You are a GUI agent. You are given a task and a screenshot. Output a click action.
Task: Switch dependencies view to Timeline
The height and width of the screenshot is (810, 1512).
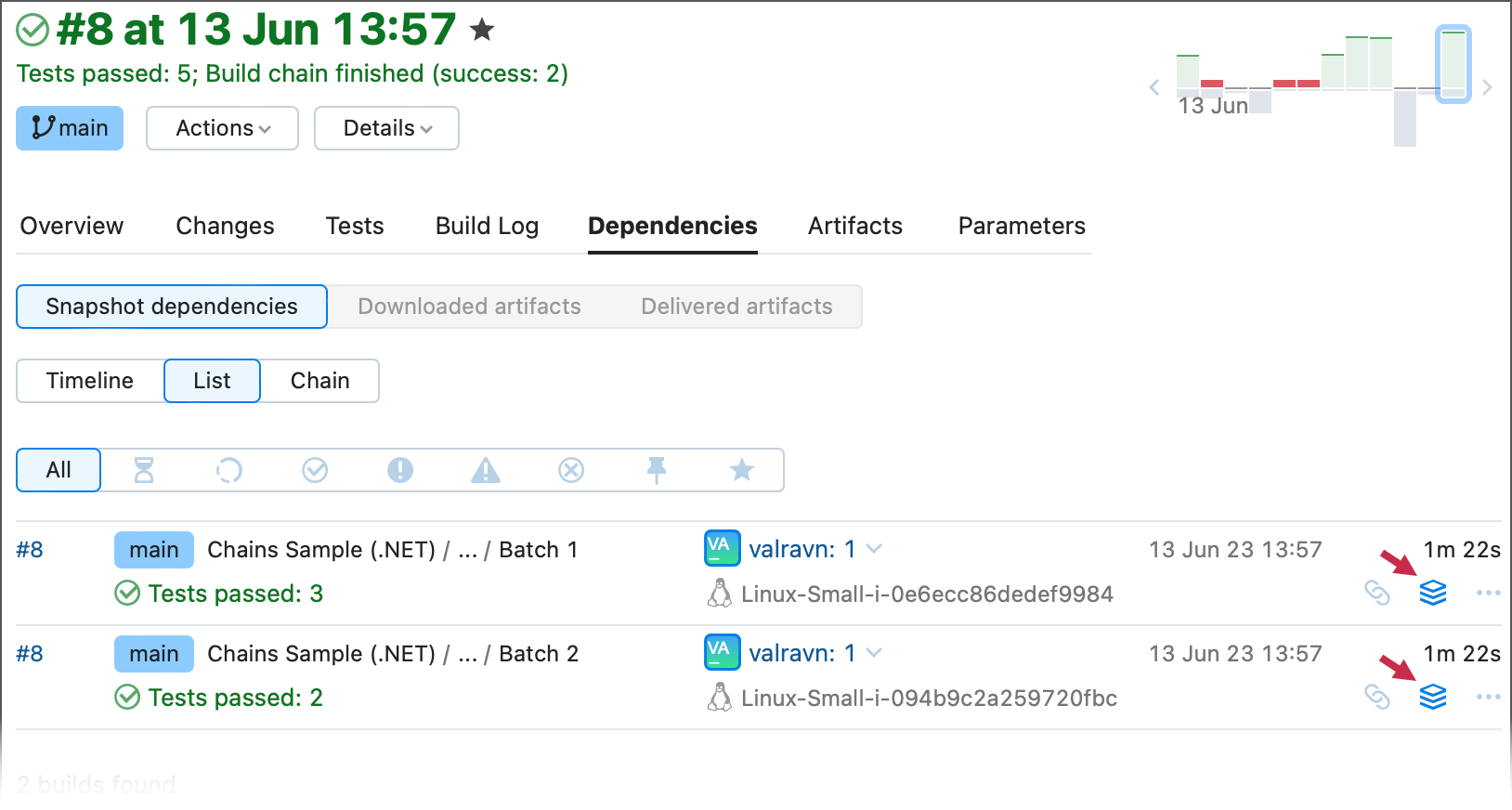(x=90, y=381)
